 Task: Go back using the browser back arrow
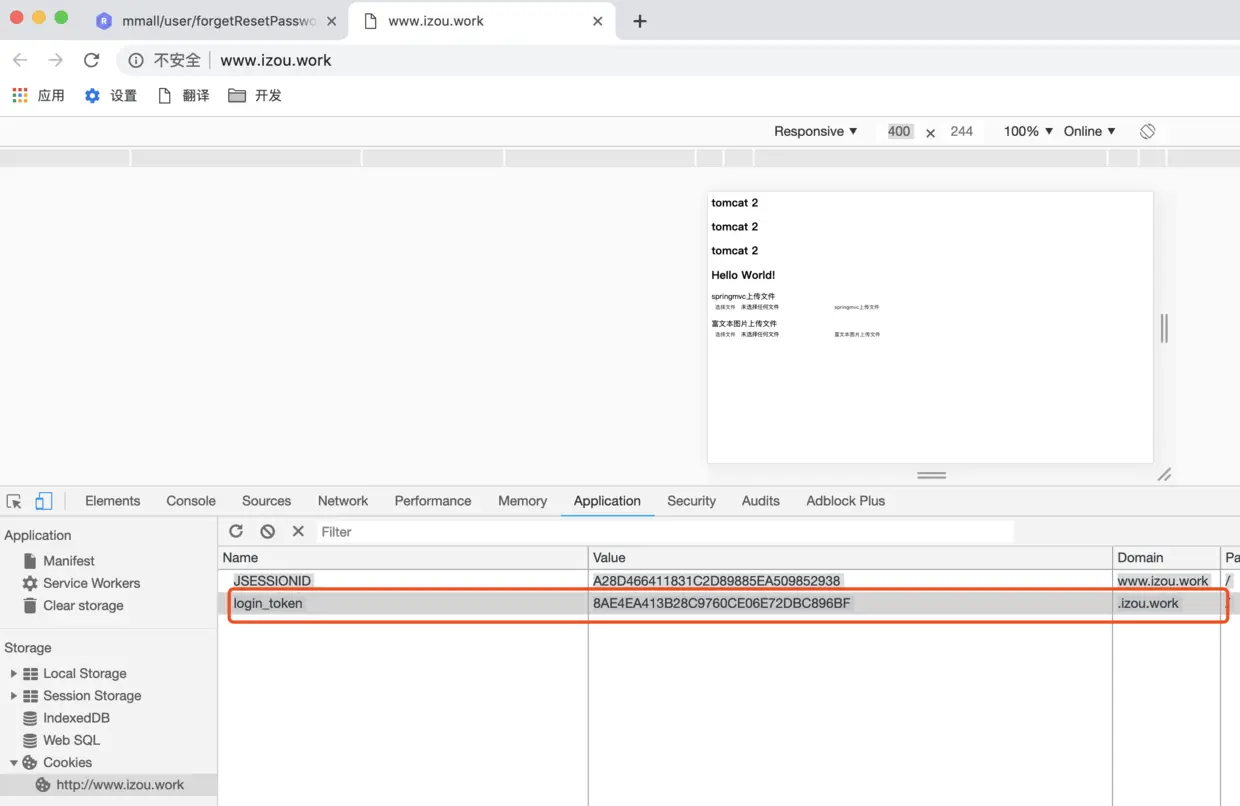(x=20, y=60)
